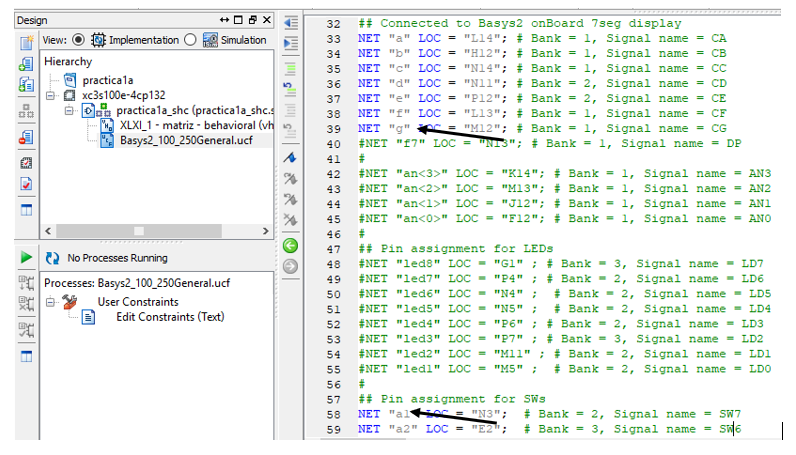Click '"led8"' on line 48
Screen dimensions: 796x455
click(x=418, y=264)
